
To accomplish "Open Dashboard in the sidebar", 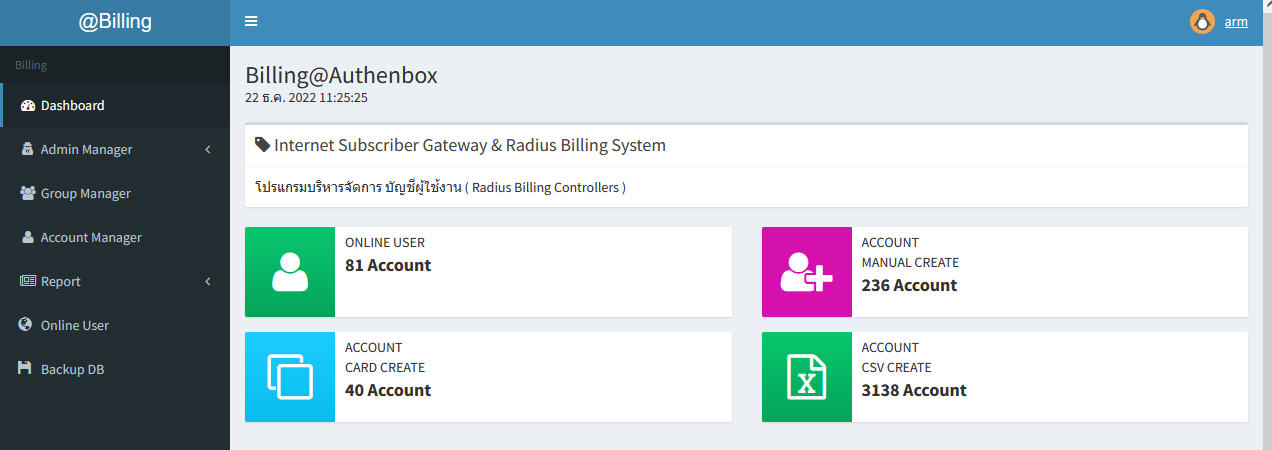I will tap(72, 105).
